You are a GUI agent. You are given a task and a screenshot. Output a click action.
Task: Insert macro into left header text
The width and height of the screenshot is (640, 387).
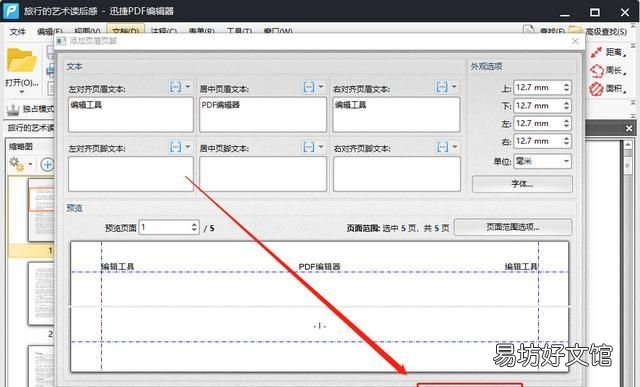click(x=176, y=87)
